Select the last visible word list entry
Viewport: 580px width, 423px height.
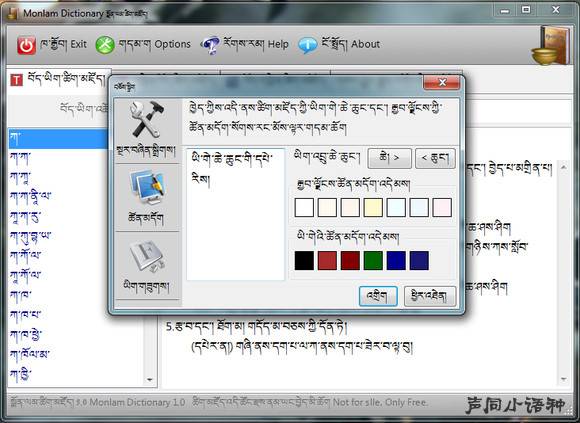[20, 375]
